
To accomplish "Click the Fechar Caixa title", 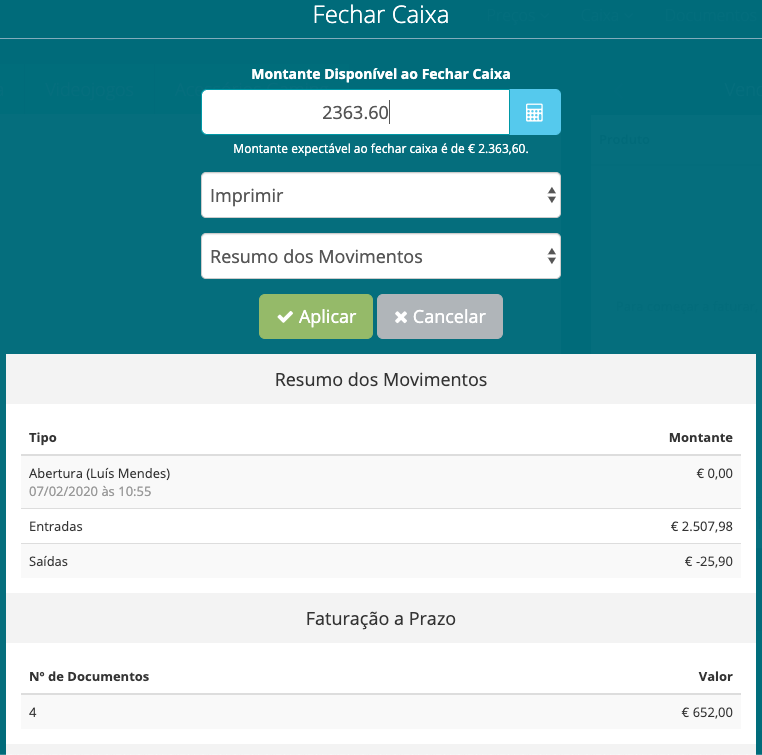I will click(x=381, y=15).
